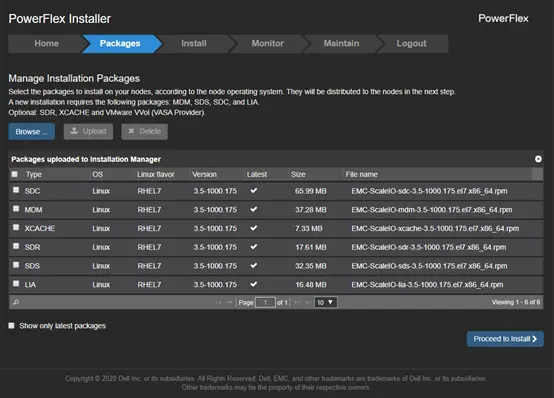Screen dimensions: 554x398
Task: Click the Browse button
Action: [x=31, y=131]
